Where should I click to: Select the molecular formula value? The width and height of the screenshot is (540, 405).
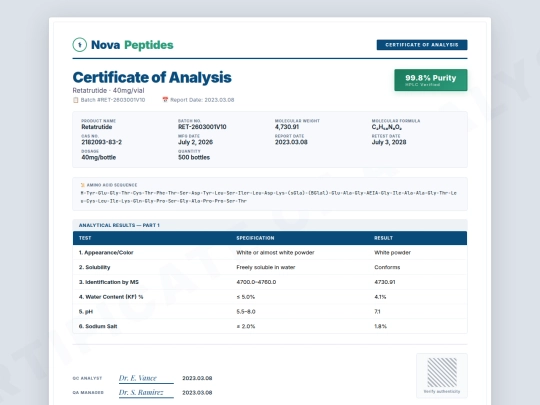click(x=387, y=127)
